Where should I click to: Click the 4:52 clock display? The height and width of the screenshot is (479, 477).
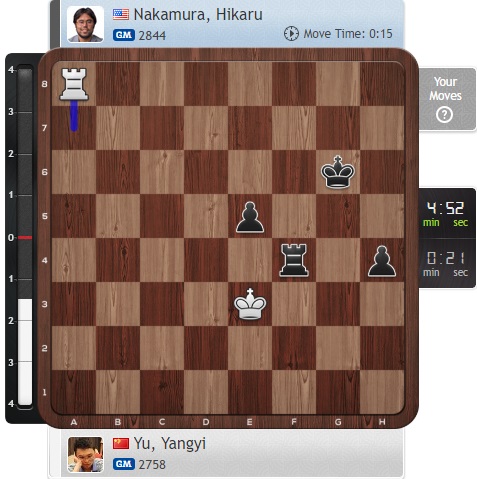click(447, 214)
